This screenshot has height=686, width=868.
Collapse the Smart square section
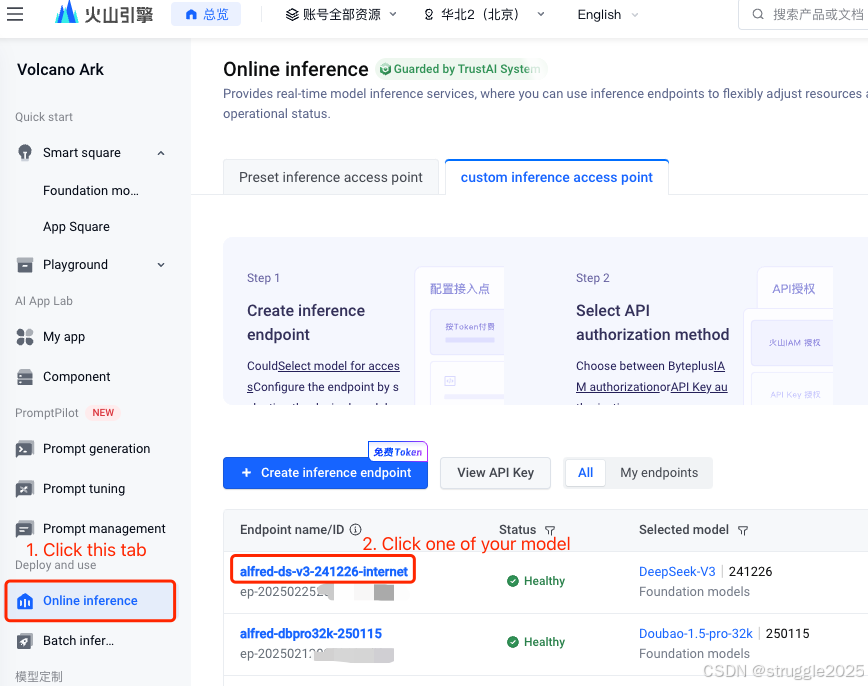161,153
